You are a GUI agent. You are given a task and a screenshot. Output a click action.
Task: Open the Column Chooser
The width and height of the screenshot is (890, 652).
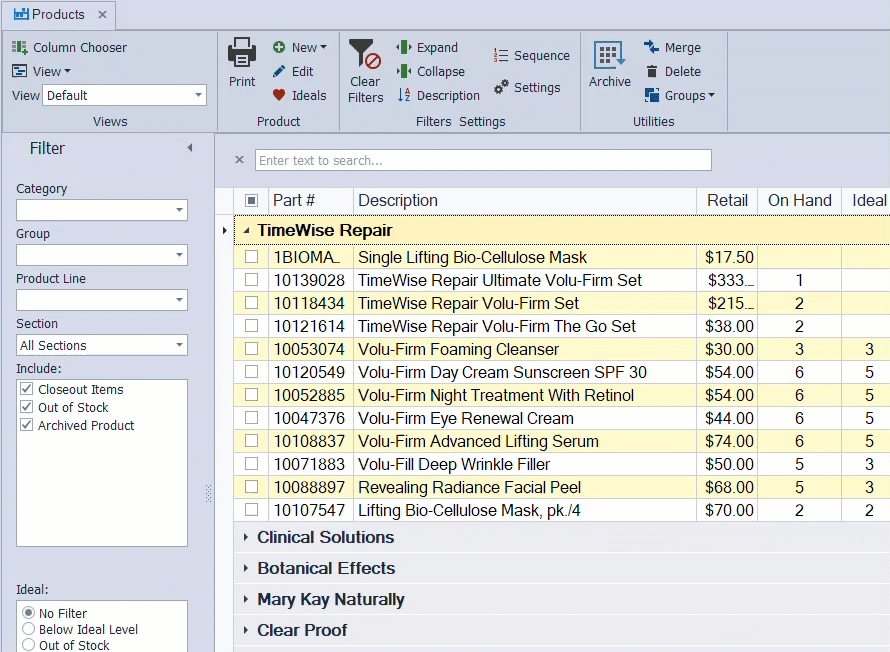[69, 48]
